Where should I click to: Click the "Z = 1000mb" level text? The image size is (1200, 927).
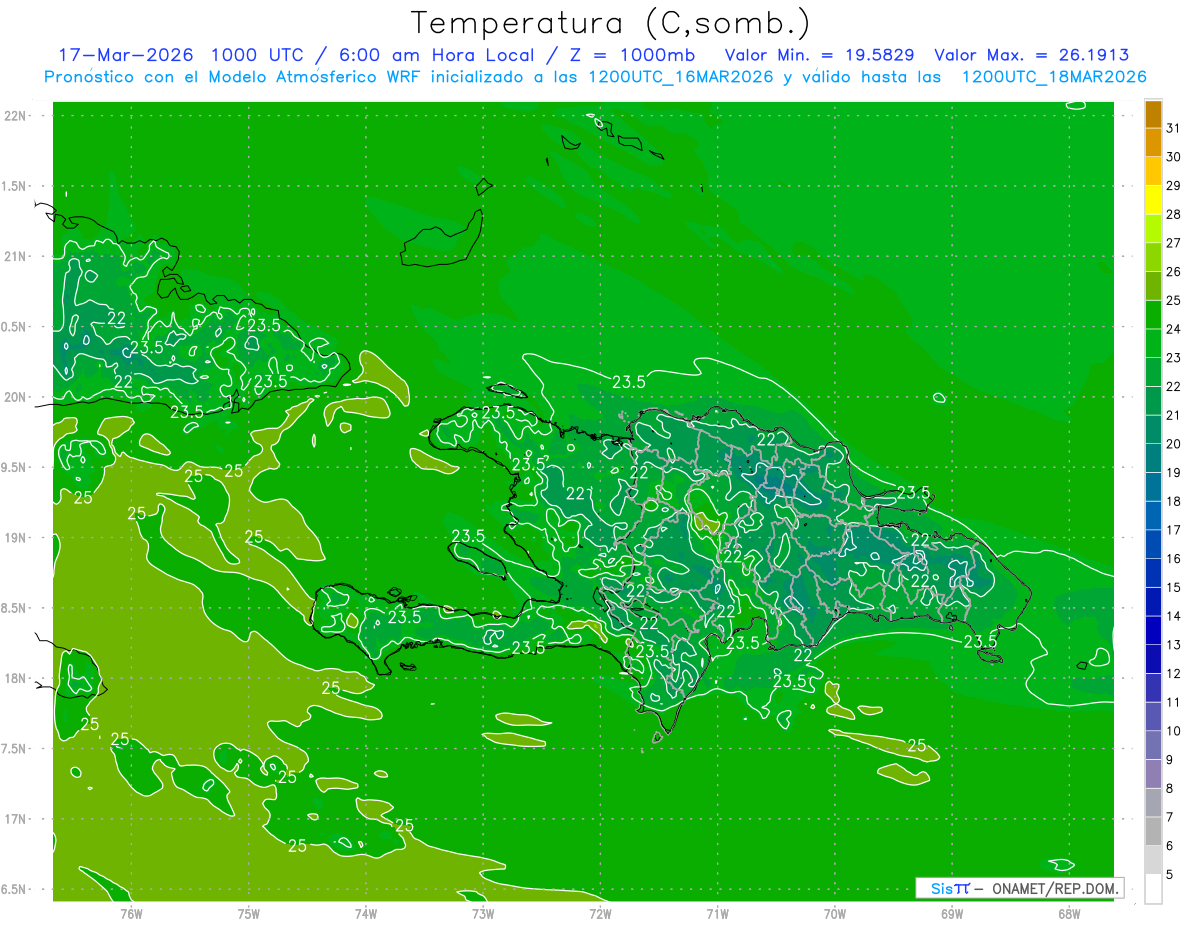click(x=631, y=55)
